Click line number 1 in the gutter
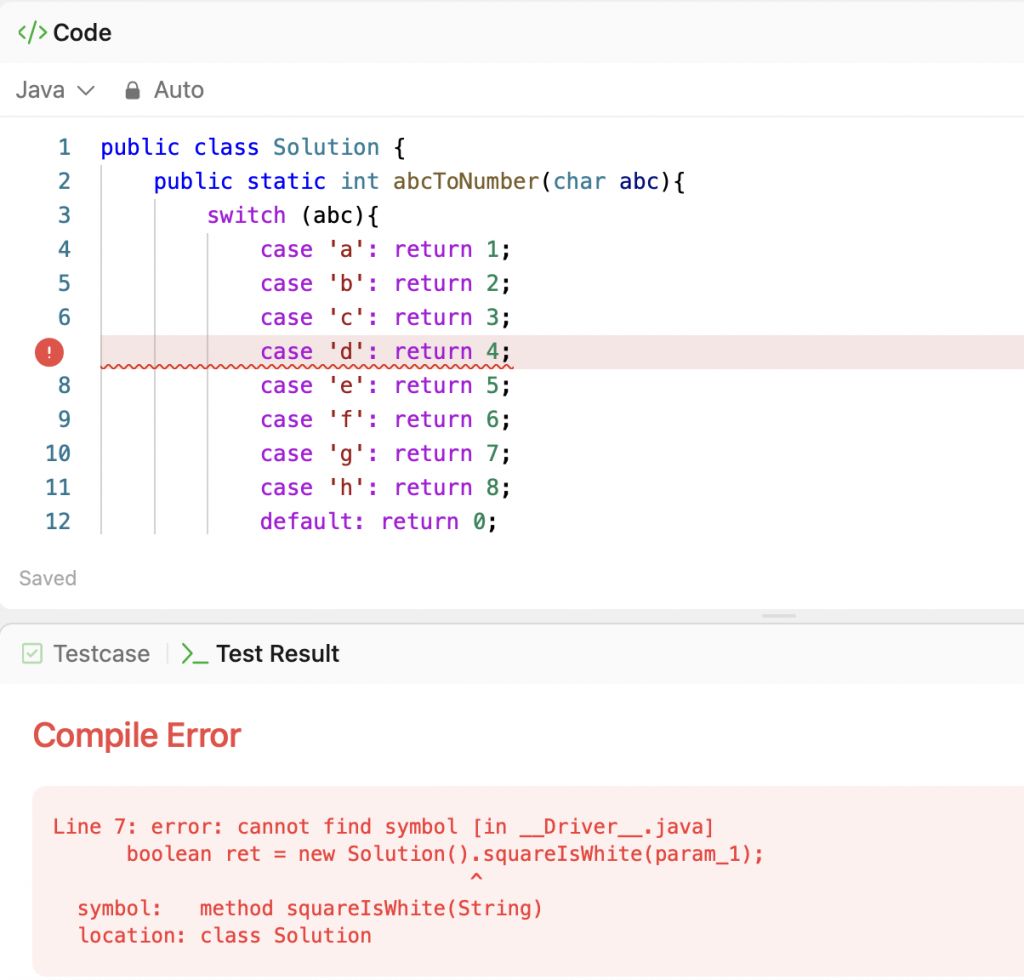Image resolution: width=1024 pixels, height=980 pixels. (x=64, y=148)
